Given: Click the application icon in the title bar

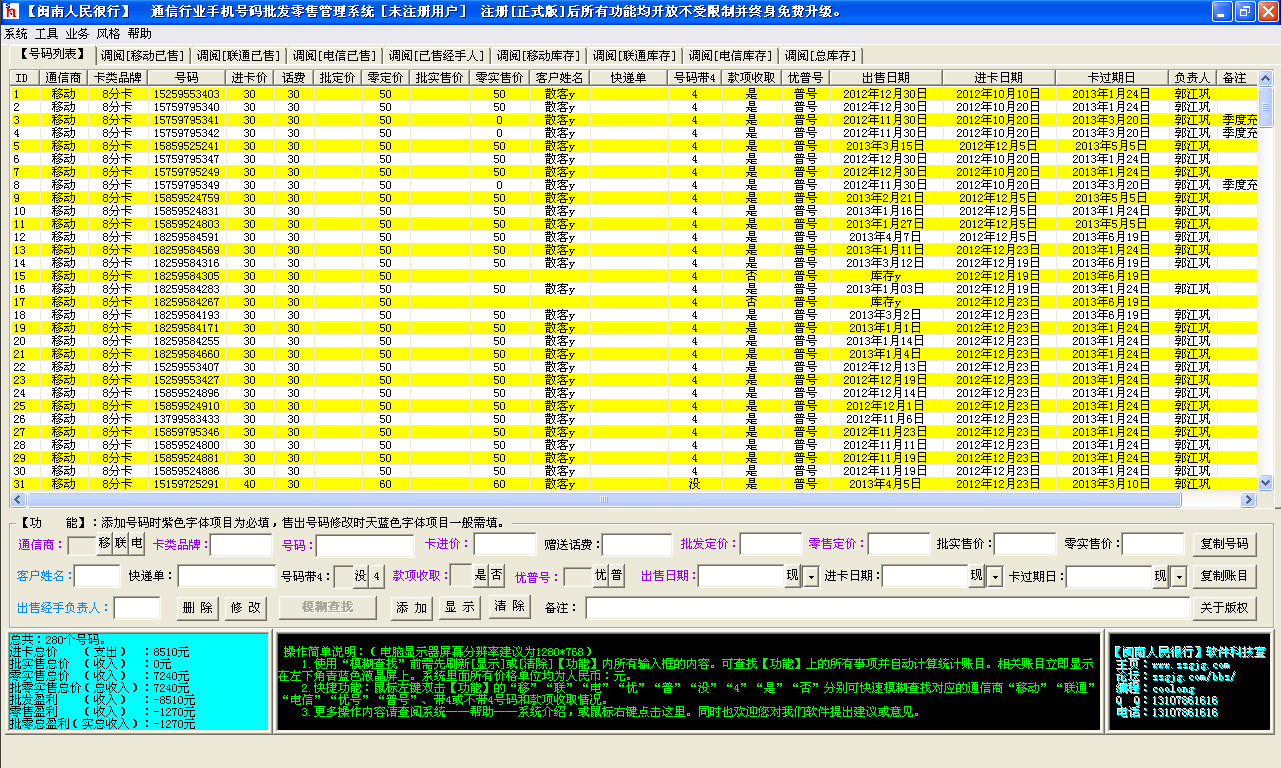Looking at the screenshot, I should click(12, 12).
